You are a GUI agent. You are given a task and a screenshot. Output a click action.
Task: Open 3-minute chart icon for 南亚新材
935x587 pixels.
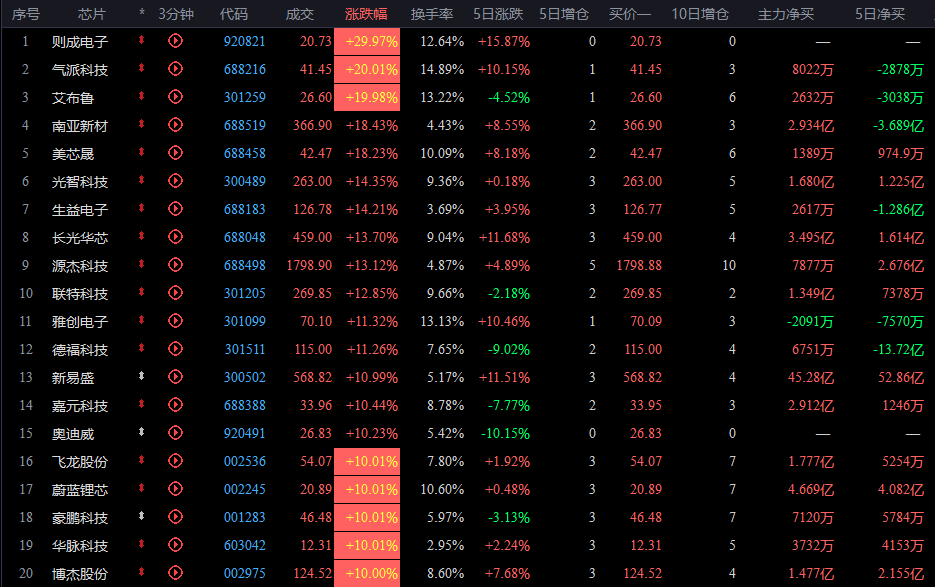[x=175, y=125]
